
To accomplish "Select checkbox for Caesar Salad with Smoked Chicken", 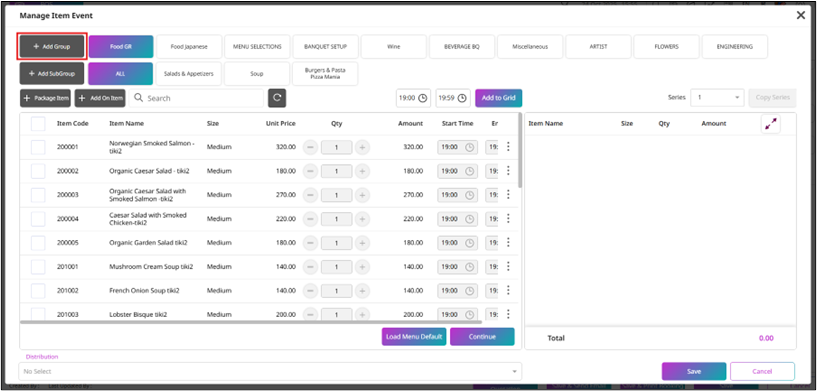I will click(38, 219).
